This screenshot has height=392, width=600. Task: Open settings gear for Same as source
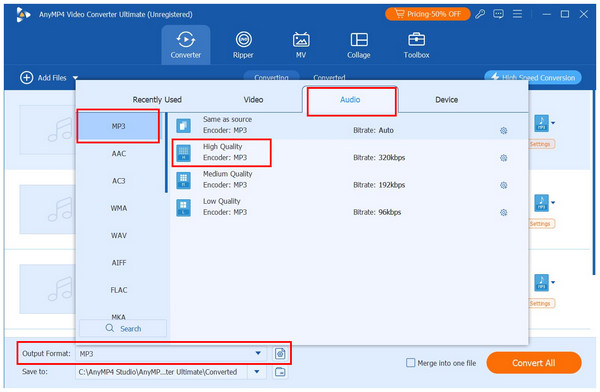click(x=504, y=131)
